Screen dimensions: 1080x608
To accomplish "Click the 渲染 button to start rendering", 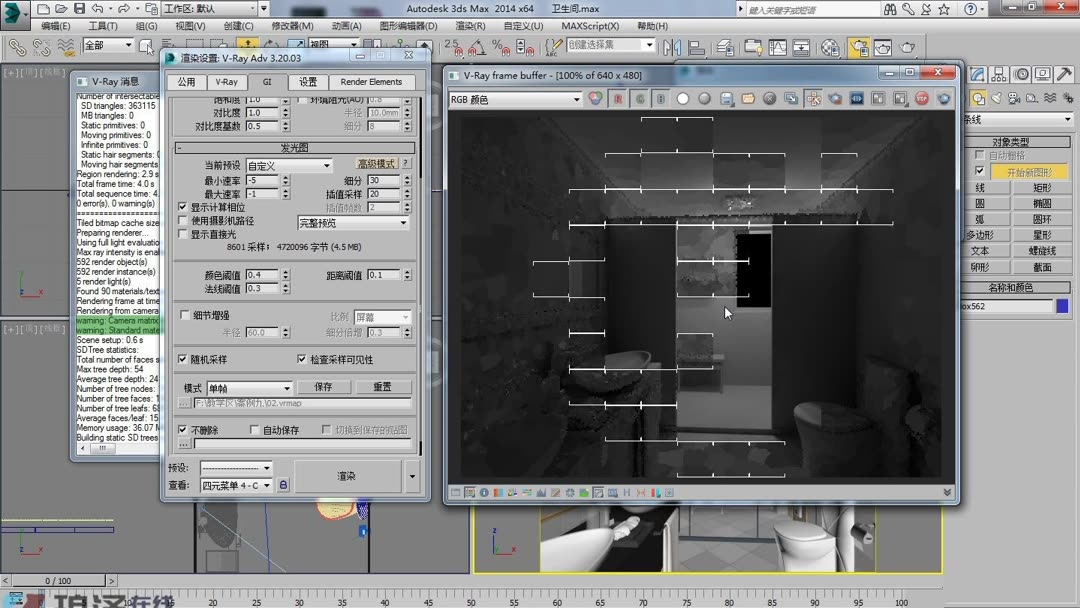I will (x=348, y=476).
